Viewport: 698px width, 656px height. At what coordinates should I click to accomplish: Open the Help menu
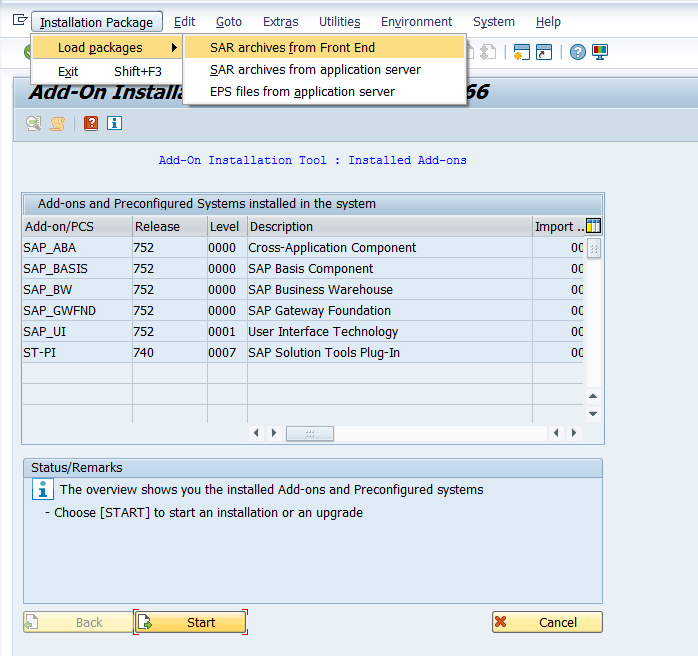tap(548, 22)
